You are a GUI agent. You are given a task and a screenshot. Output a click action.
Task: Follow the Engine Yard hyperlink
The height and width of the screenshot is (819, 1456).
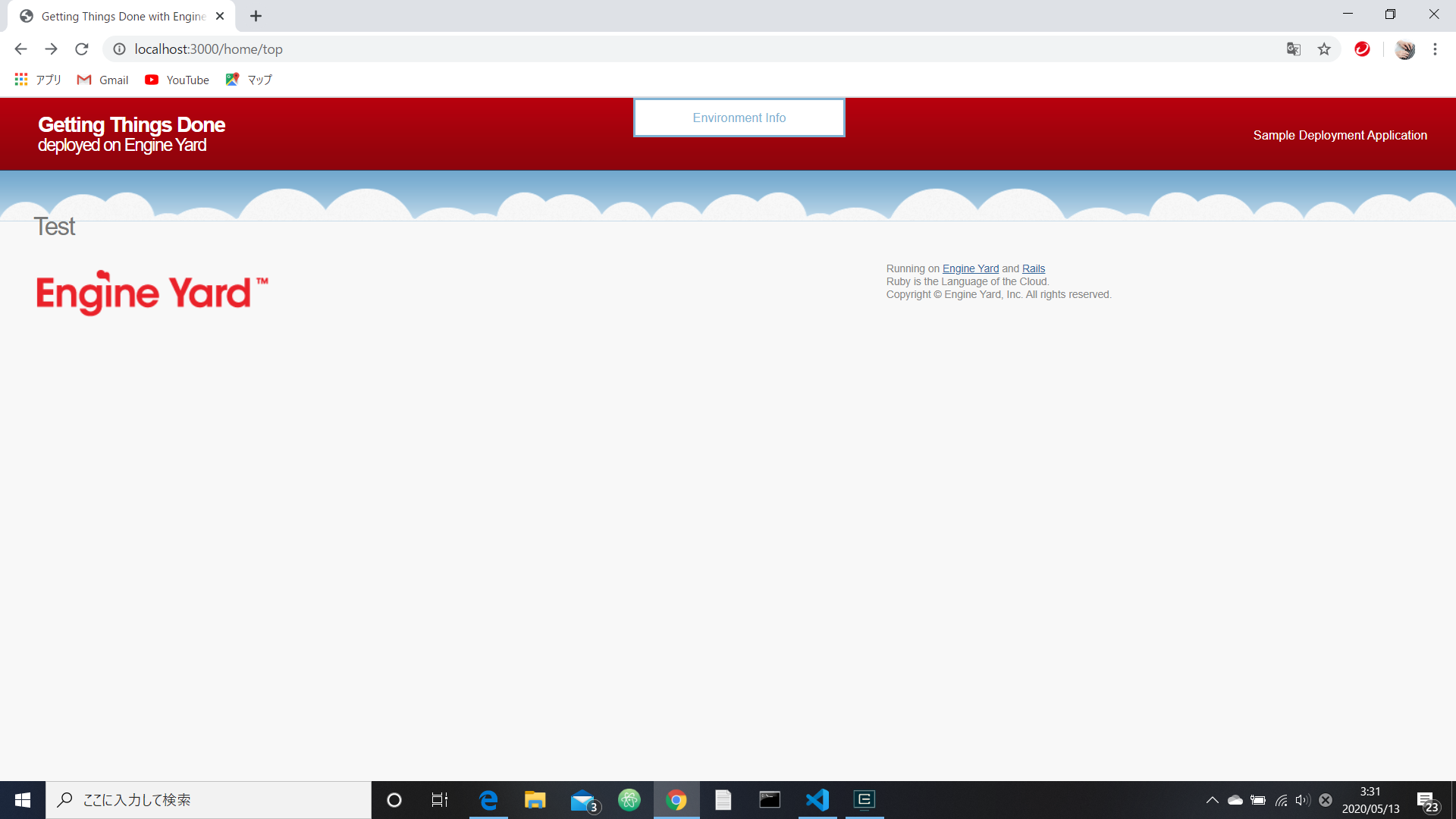click(x=970, y=268)
